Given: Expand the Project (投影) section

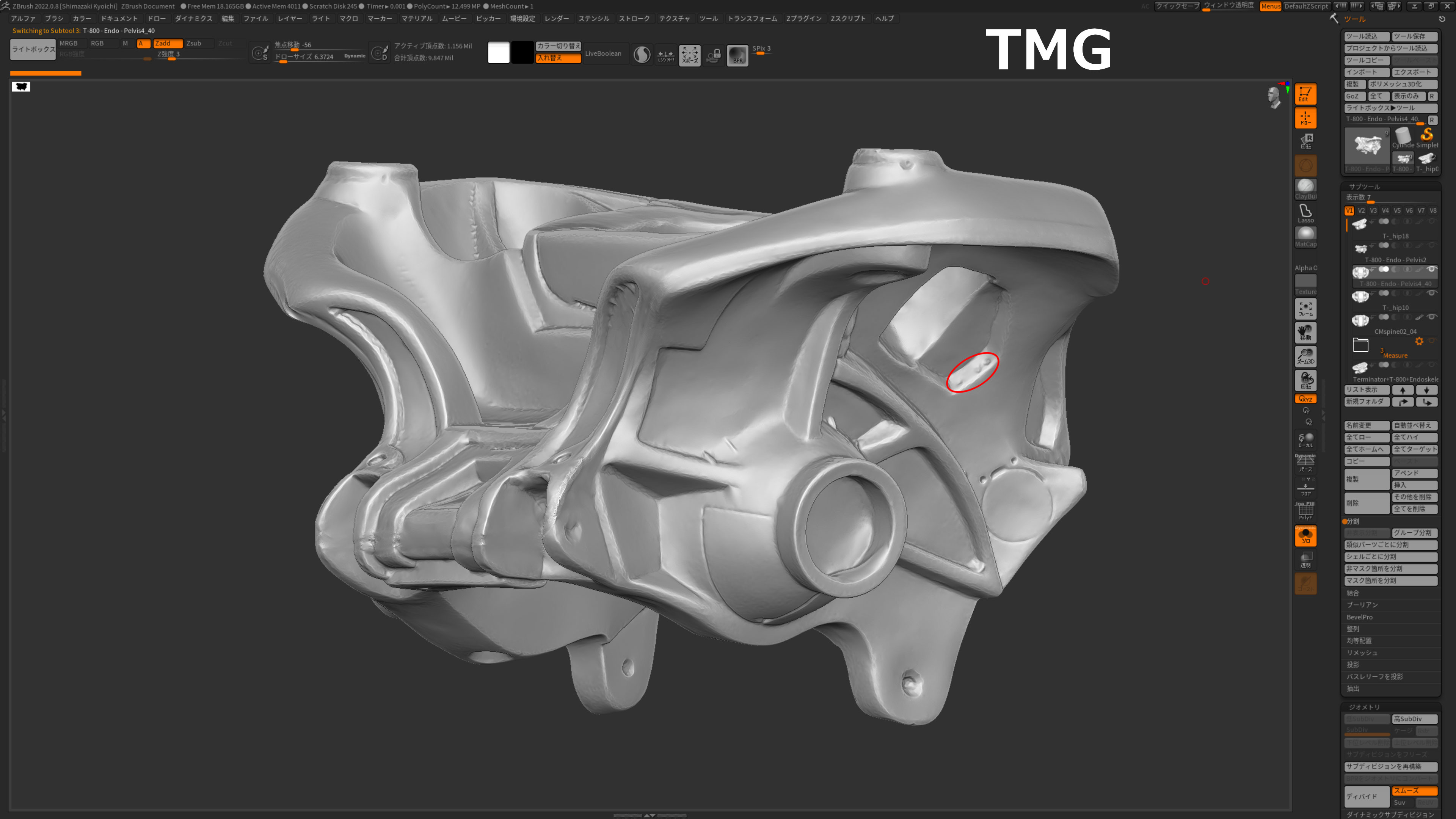Looking at the screenshot, I should point(1352,665).
